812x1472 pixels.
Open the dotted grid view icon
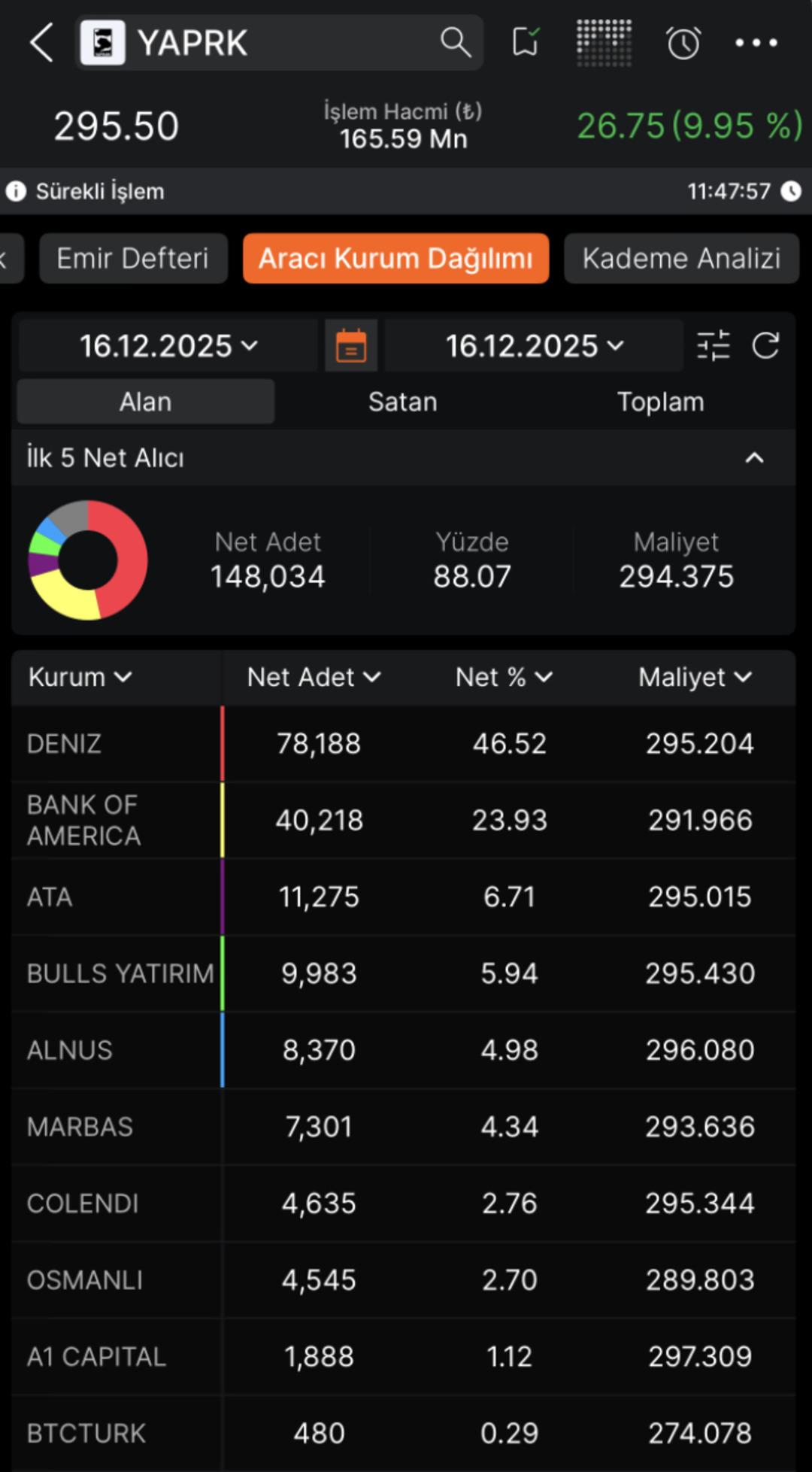[x=604, y=42]
